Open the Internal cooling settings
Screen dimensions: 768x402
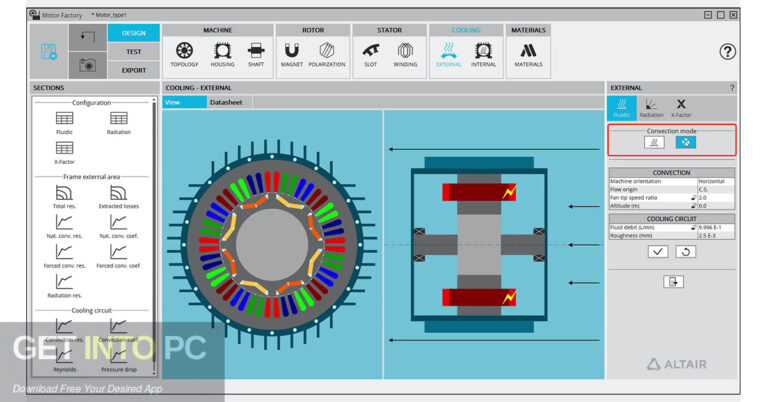click(x=483, y=54)
